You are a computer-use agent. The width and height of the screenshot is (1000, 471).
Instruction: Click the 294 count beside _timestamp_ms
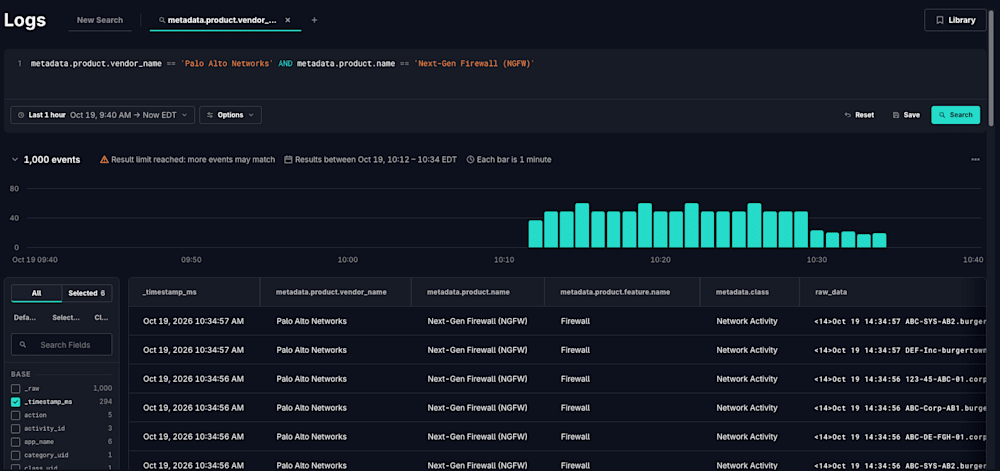pyautogui.click(x=105, y=402)
